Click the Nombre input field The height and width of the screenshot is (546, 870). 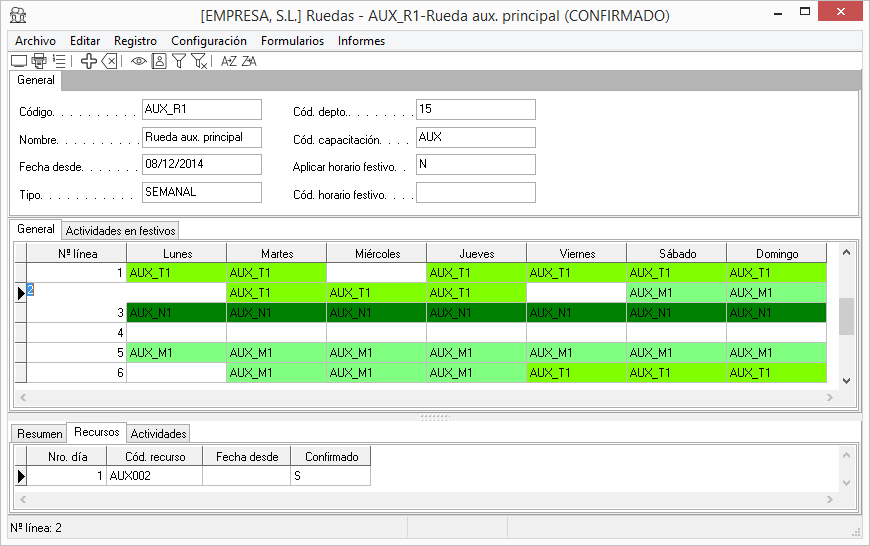tap(201, 137)
